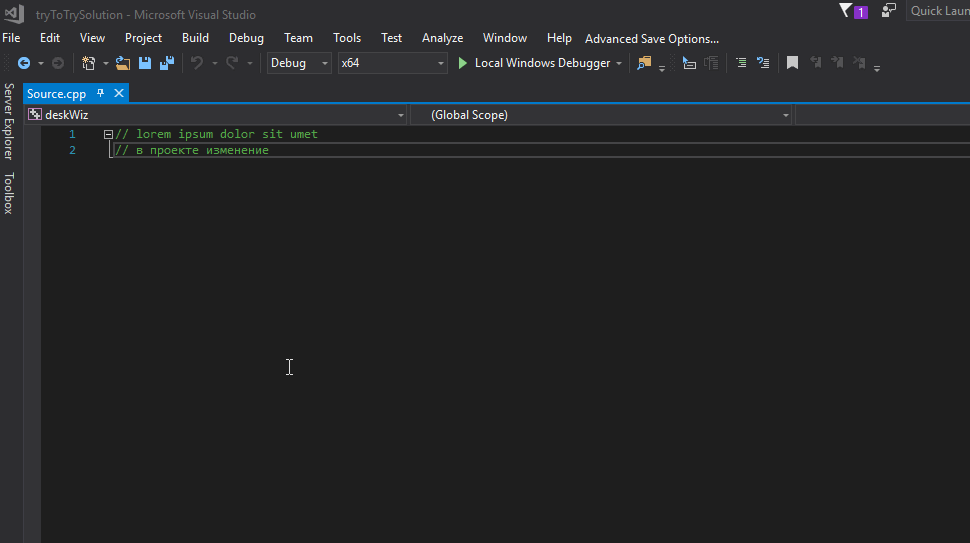Open the Project menu
This screenshot has height=543, width=970.
pos(144,38)
